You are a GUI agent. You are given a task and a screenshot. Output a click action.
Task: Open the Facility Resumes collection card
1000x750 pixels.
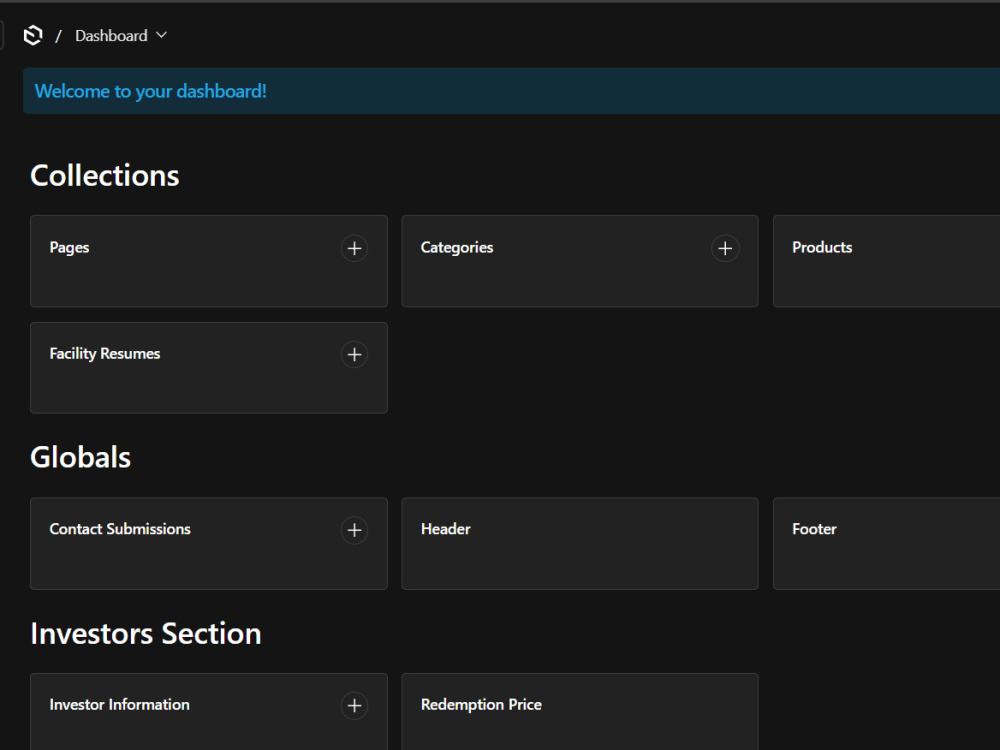[x=209, y=368]
